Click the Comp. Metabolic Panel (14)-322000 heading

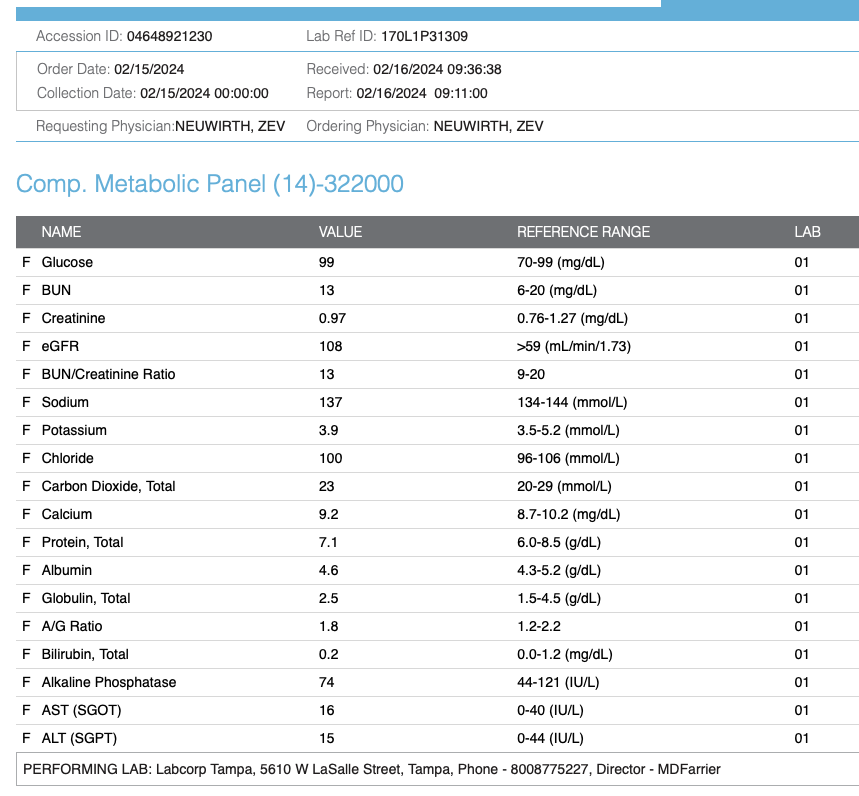click(210, 184)
